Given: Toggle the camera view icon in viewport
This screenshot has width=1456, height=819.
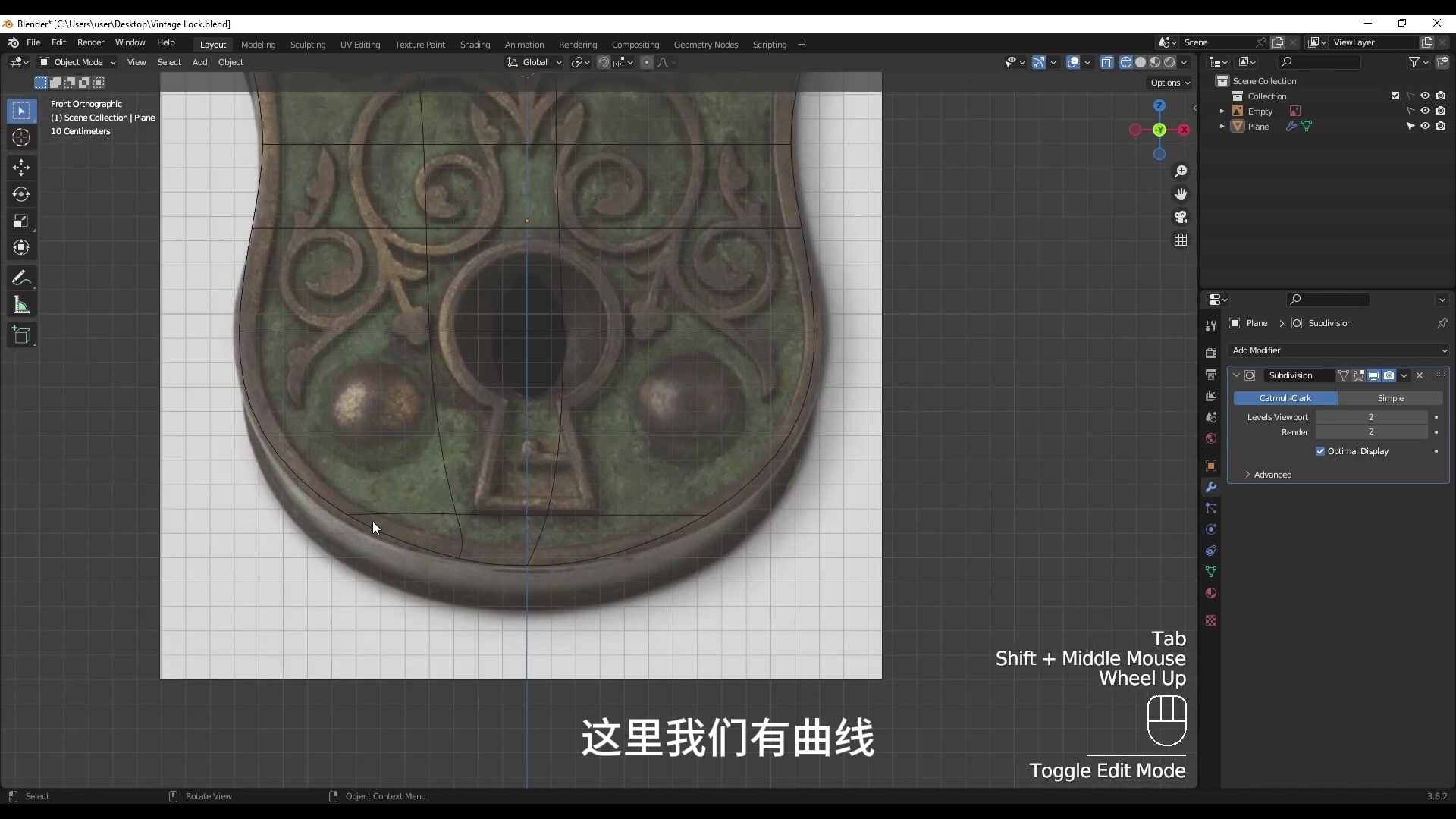Looking at the screenshot, I should tap(1181, 217).
